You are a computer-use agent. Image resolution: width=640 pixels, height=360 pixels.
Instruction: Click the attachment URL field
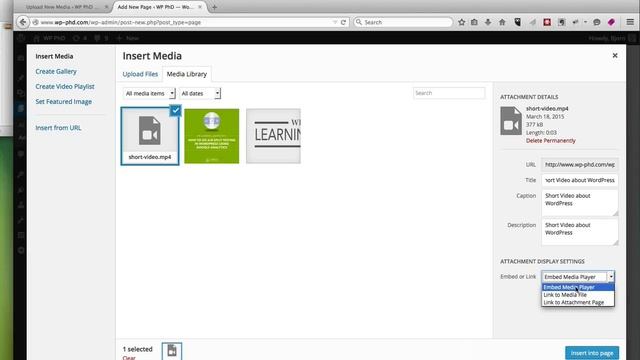coord(580,164)
